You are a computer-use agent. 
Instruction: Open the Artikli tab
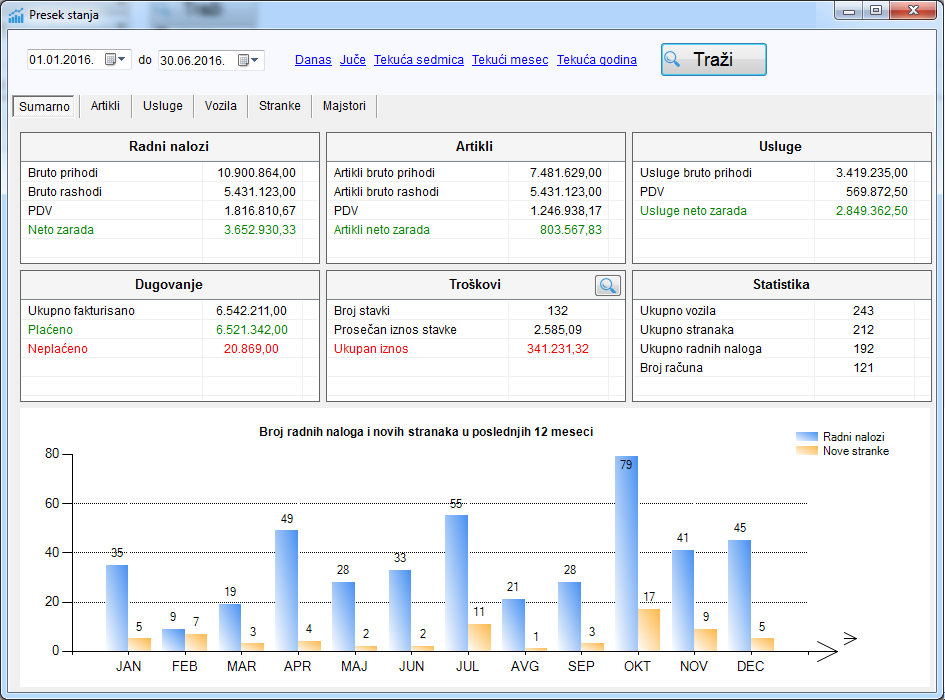[105, 106]
